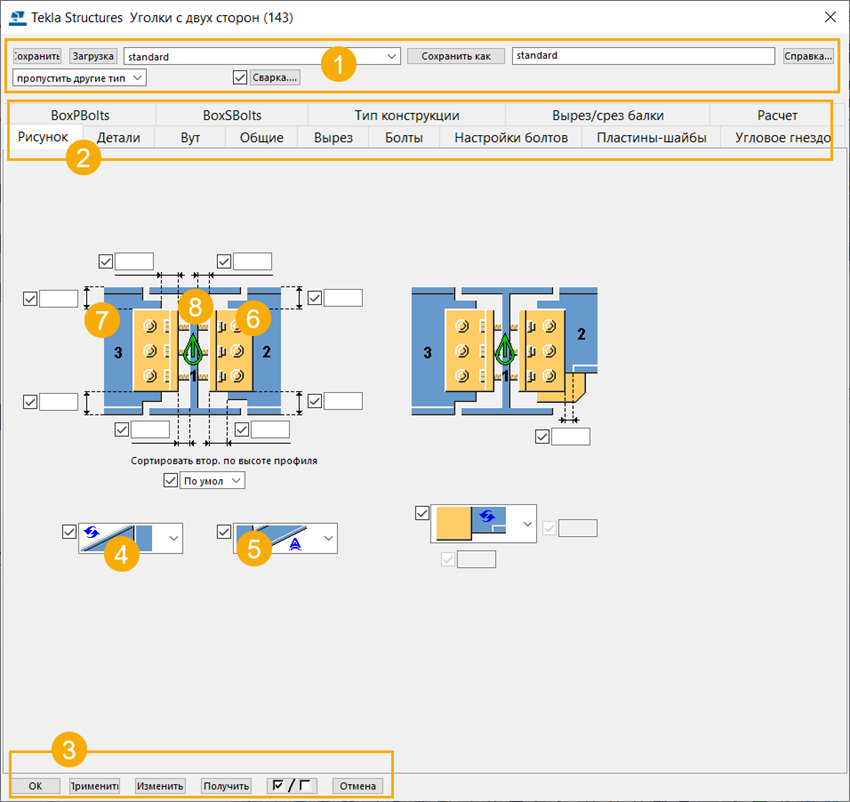
Task: Toggle checkbox under the seat angle diagram
Action: [542, 437]
